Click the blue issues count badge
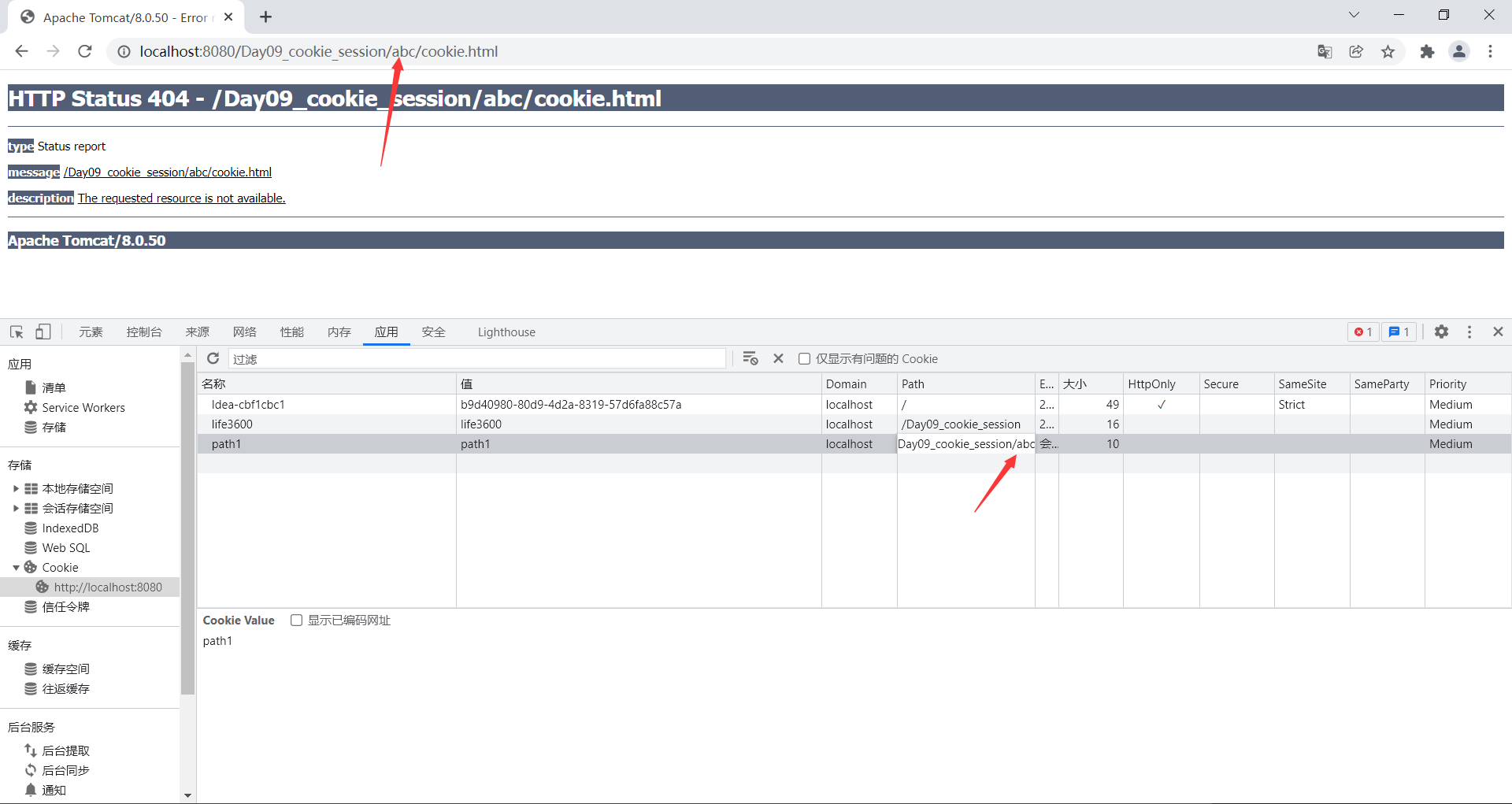 (x=1399, y=332)
